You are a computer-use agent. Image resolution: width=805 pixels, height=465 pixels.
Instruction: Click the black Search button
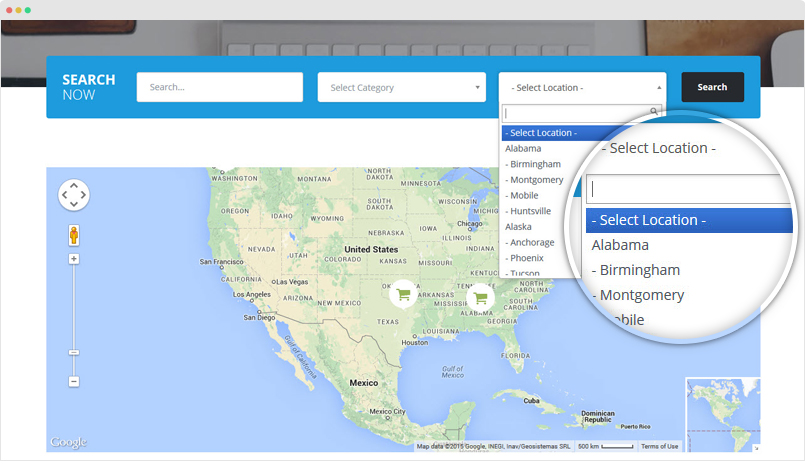(x=712, y=87)
